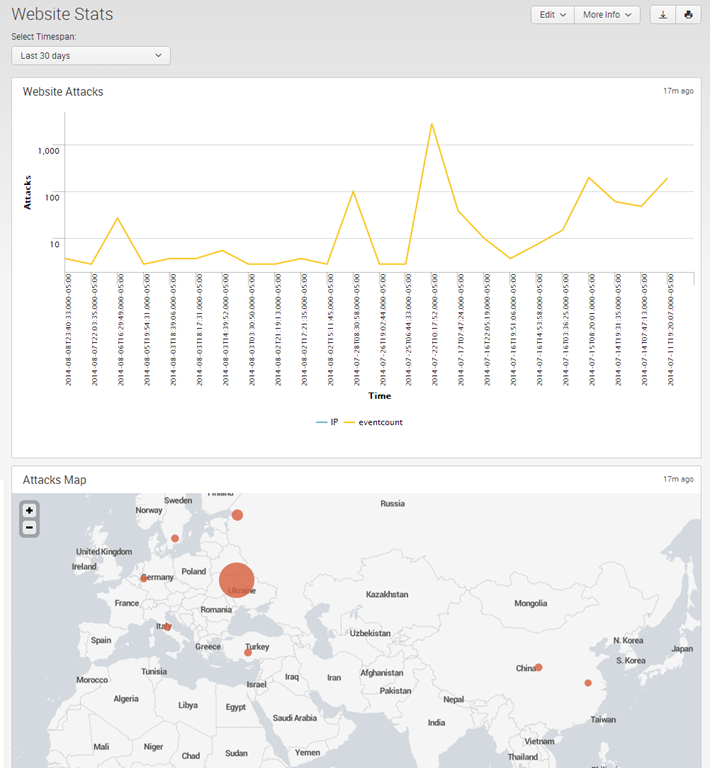The height and width of the screenshot is (768, 710).
Task: Click the Website Attacks panel title
Action: [63, 92]
